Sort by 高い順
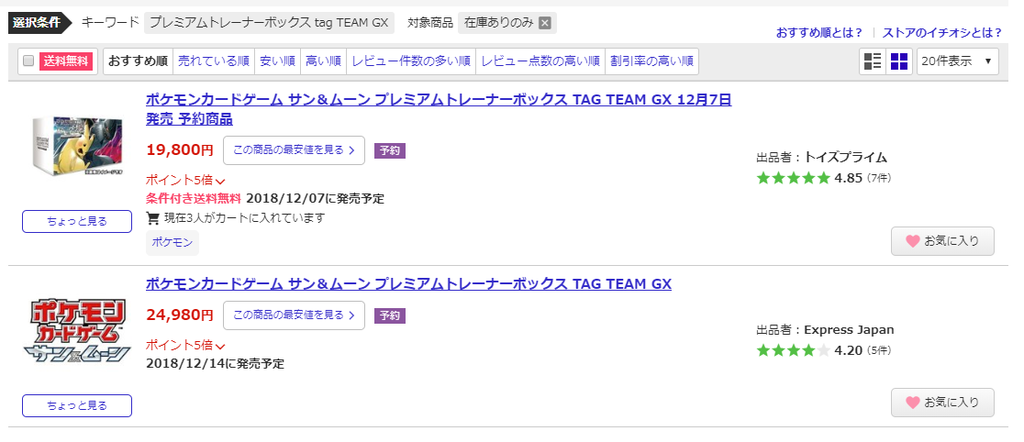This screenshot has width=1024, height=442. (323, 61)
